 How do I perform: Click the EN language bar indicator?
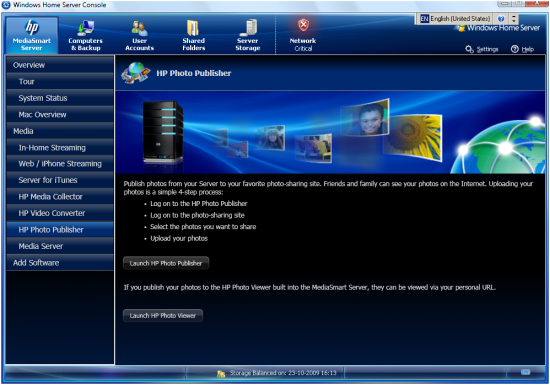424,19
